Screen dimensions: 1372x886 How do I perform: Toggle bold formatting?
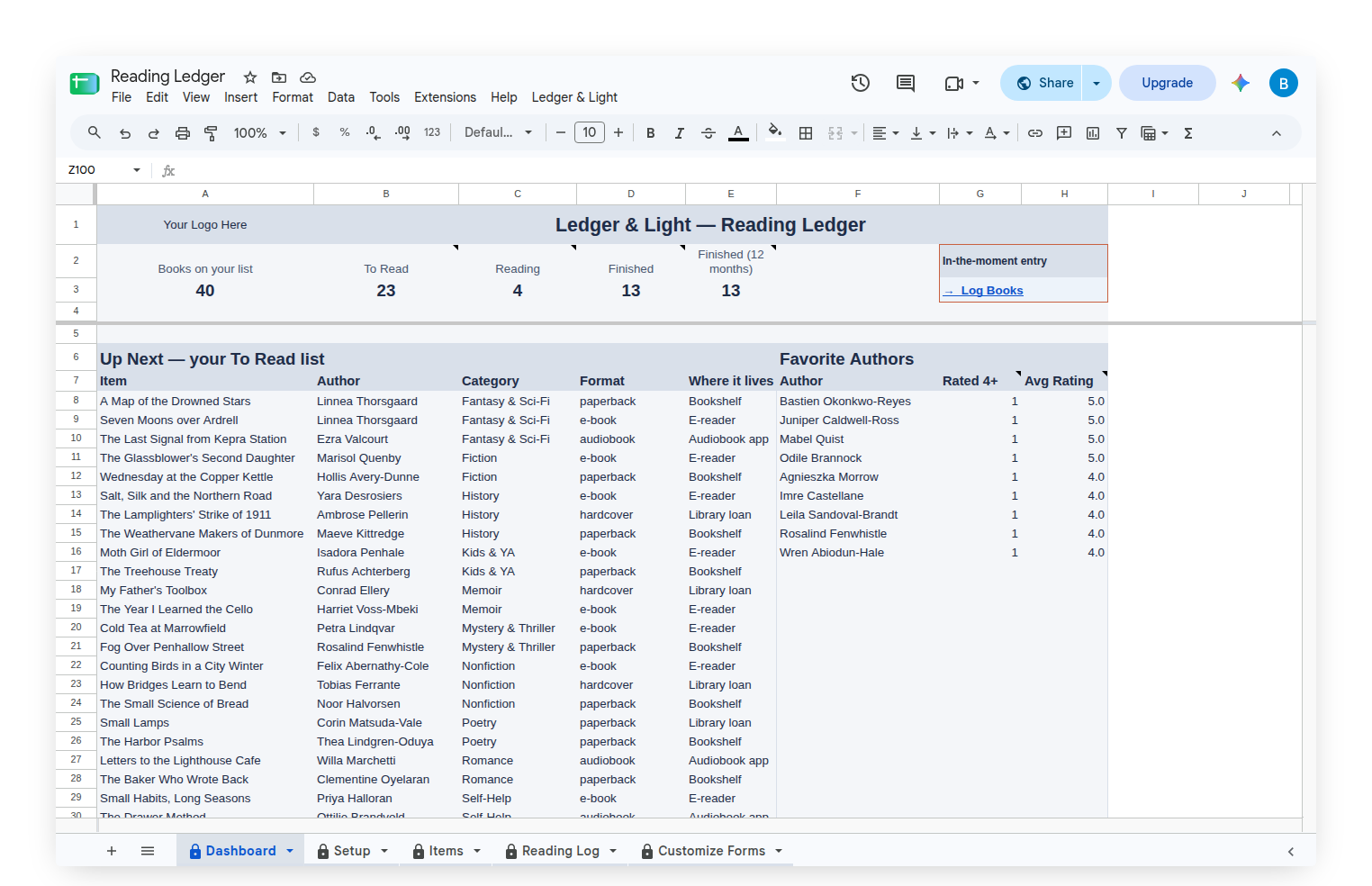coord(651,133)
